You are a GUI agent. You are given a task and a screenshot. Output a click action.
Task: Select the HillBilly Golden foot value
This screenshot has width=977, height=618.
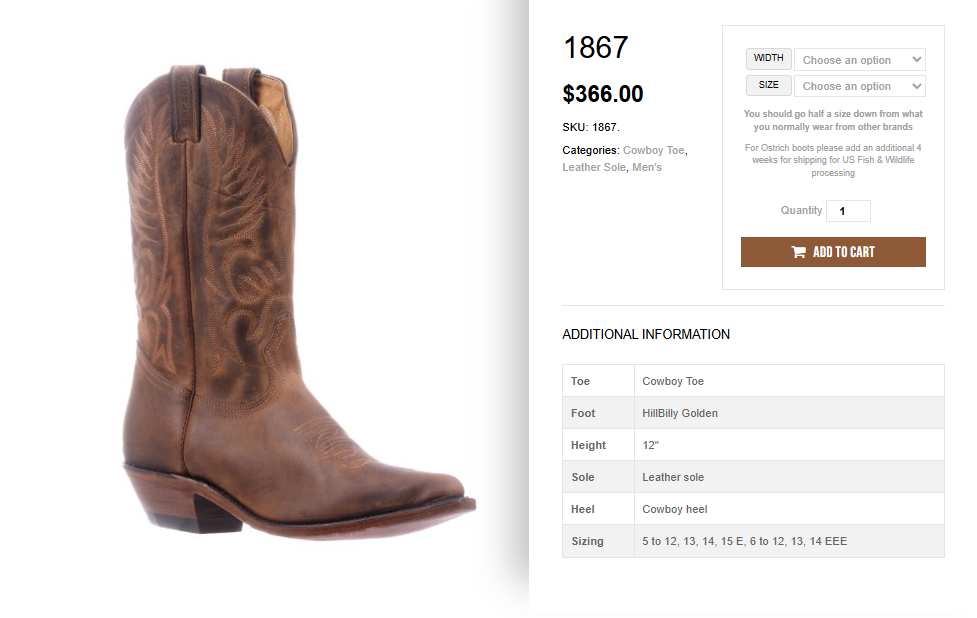click(680, 413)
